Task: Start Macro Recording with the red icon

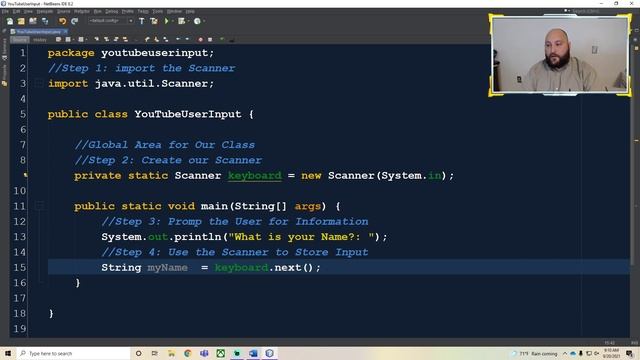Action: pos(200,39)
